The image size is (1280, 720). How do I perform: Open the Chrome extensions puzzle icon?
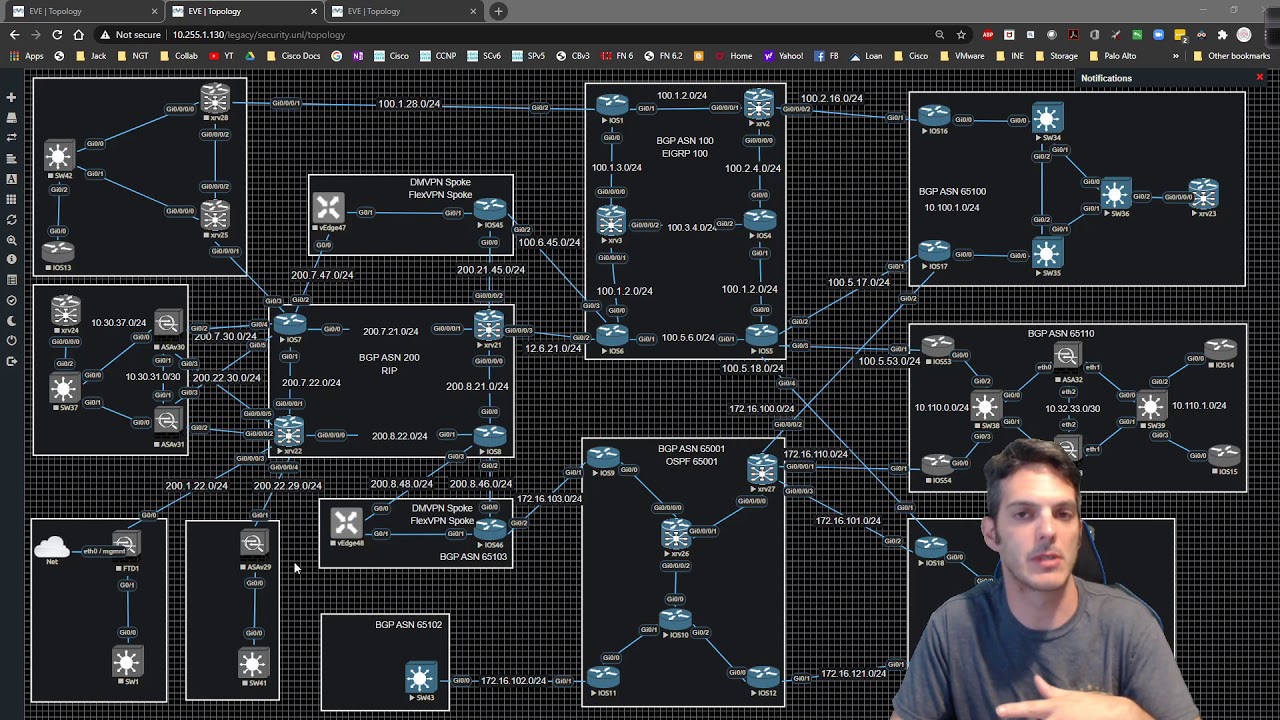coord(1222,34)
